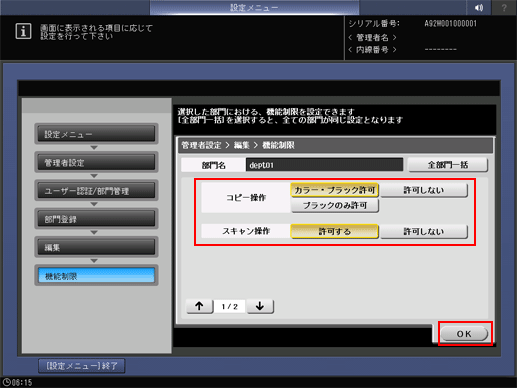Go to previous page with up arrow
Screen dimensions: 517x388
199,306
